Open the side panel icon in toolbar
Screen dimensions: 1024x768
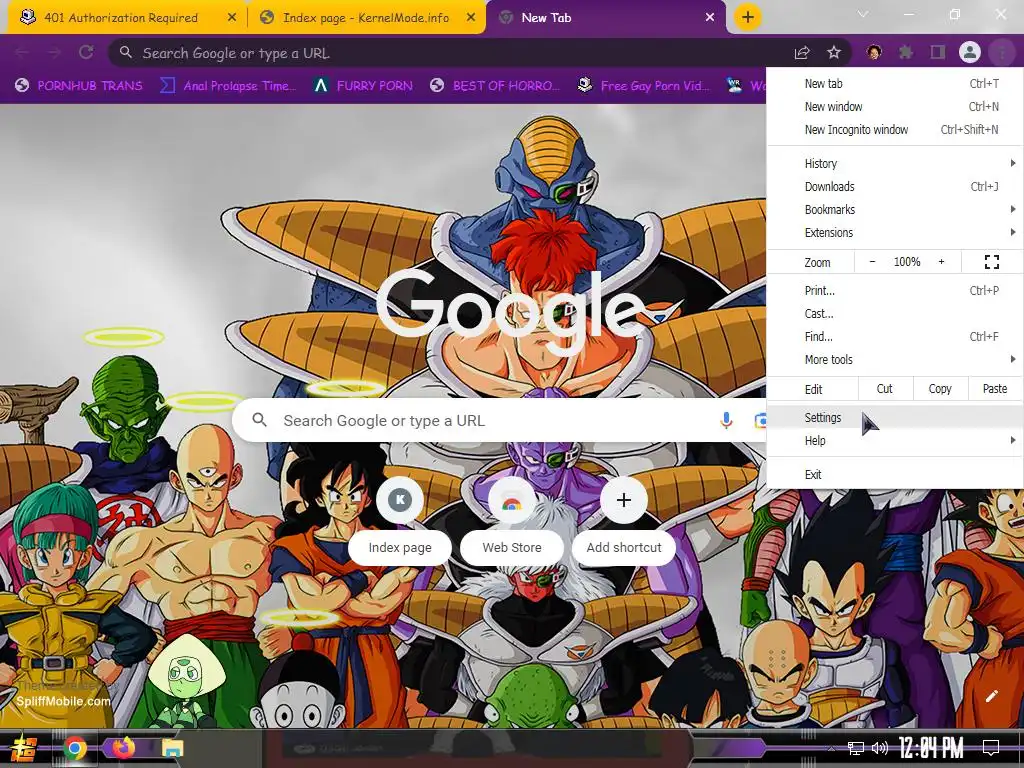(x=938, y=52)
